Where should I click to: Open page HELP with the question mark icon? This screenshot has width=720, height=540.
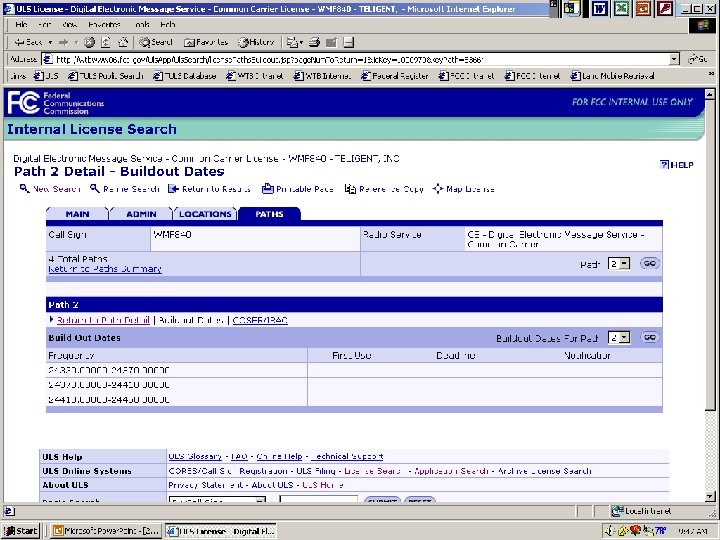(x=676, y=164)
